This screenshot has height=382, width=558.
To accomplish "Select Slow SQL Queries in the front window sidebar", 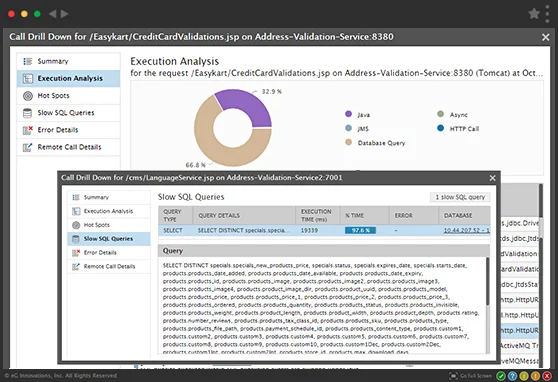I will click(109, 239).
